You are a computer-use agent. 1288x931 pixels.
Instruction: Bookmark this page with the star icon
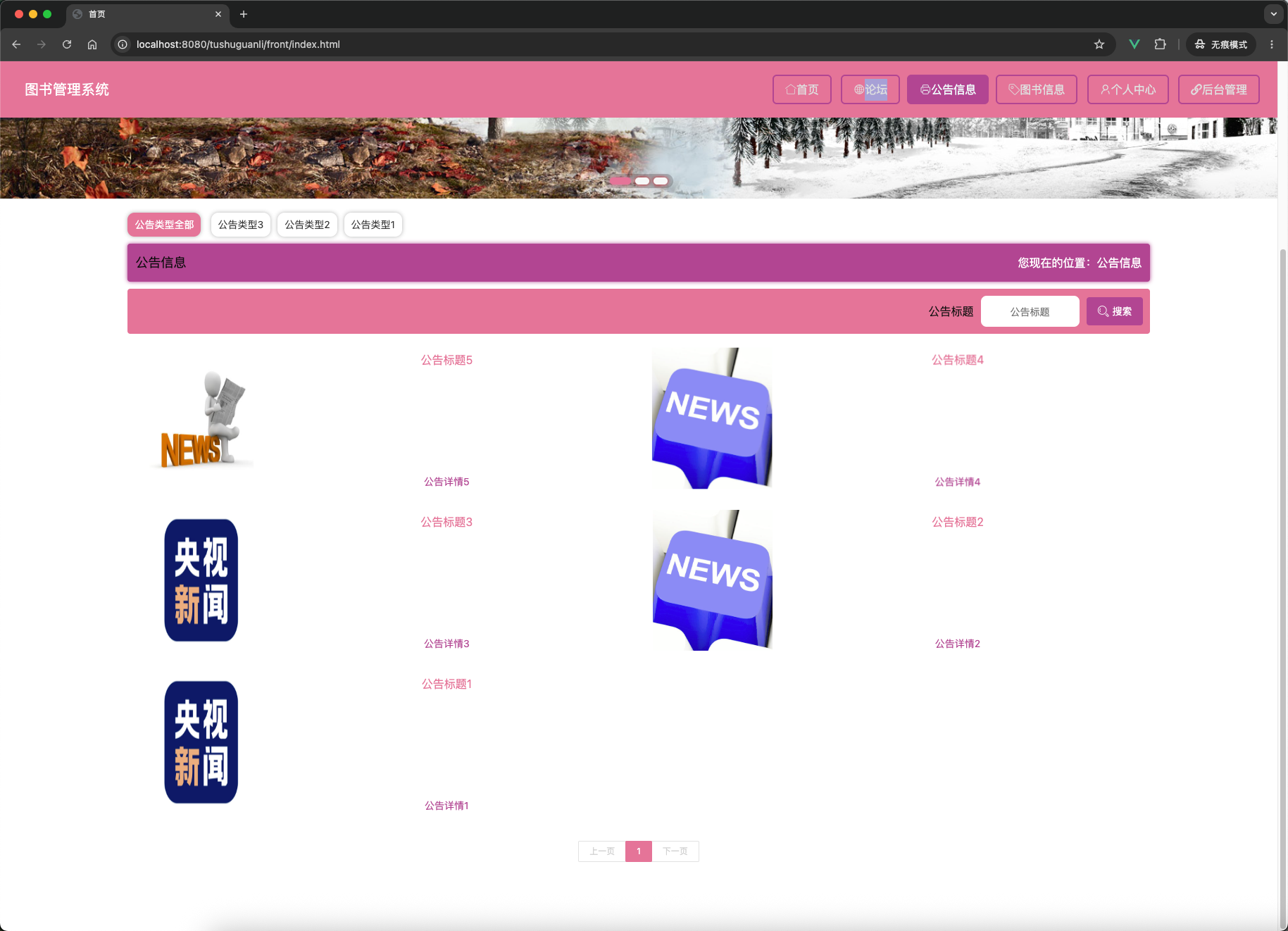1099,44
